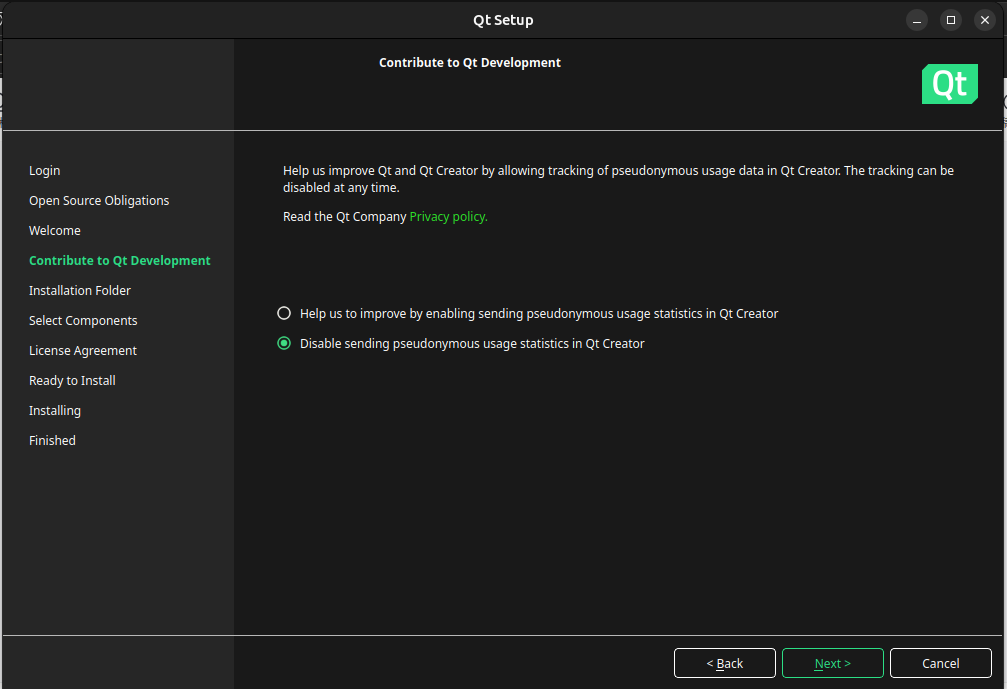
Task: Click Ready to Install step
Action: (x=72, y=381)
